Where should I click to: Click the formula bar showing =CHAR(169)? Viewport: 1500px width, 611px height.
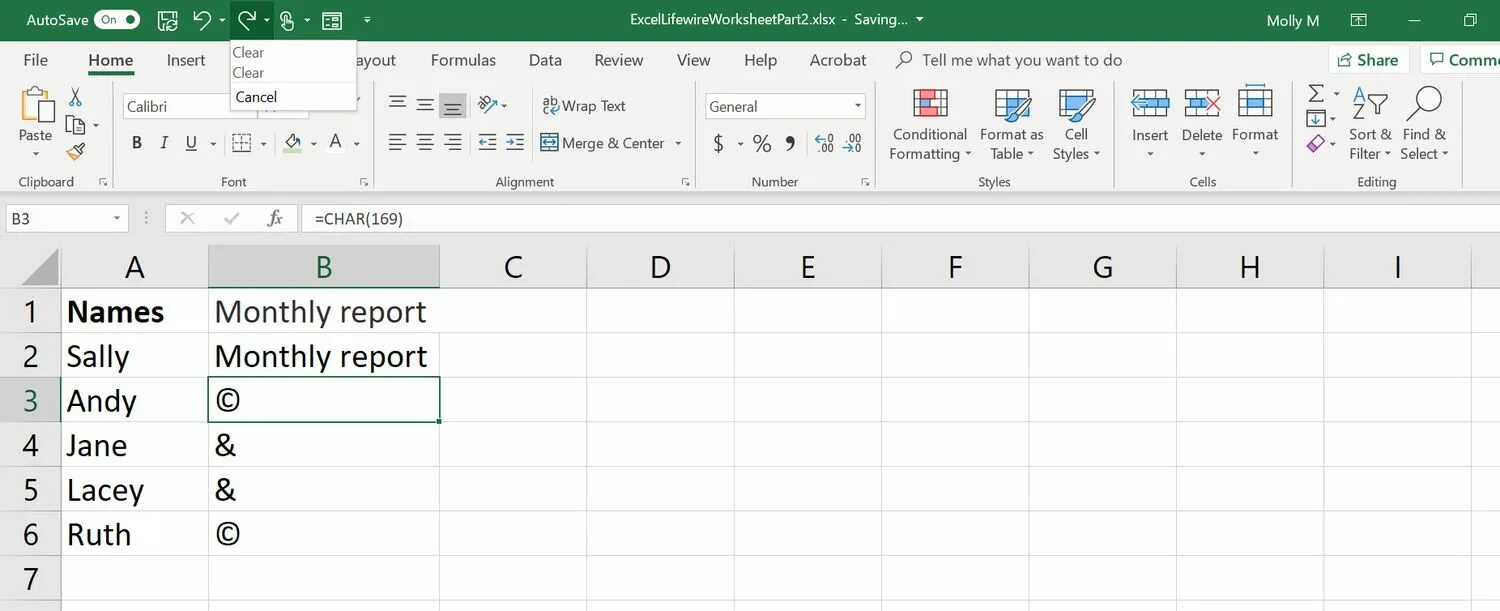tap(900, 218)
